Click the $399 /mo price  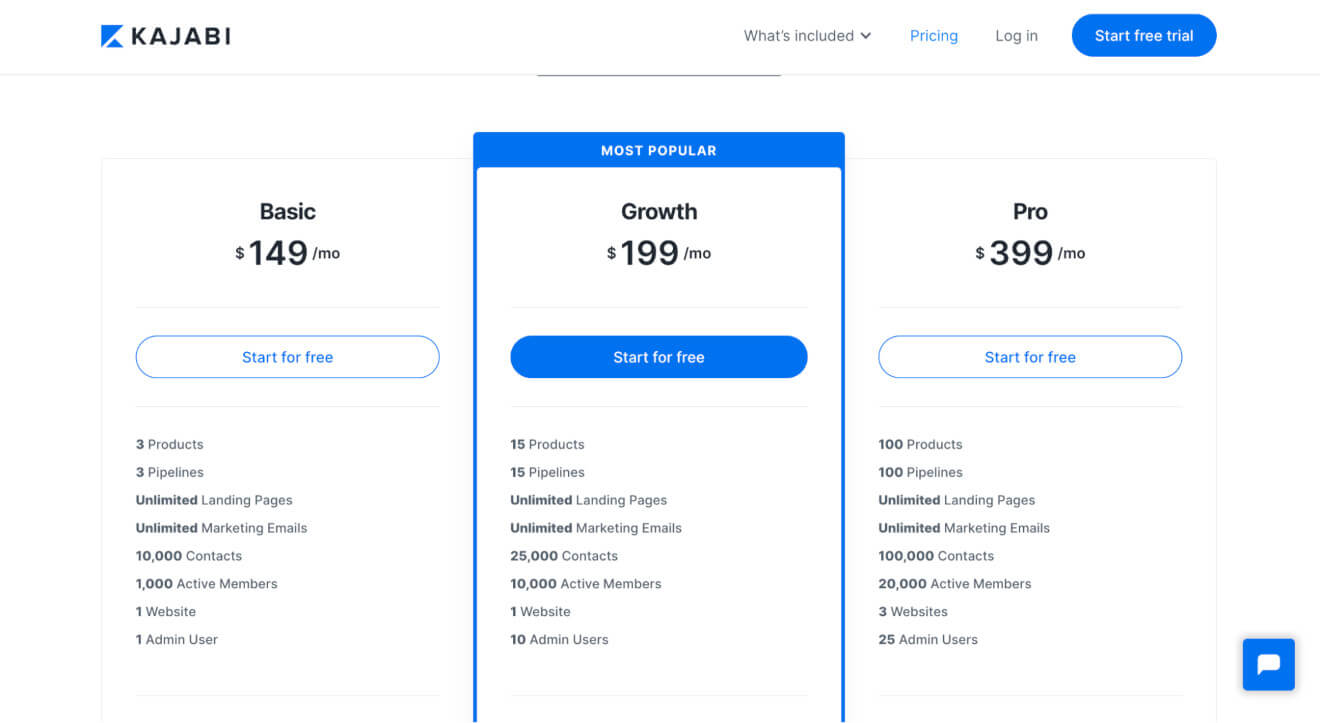pos(1030,253)
